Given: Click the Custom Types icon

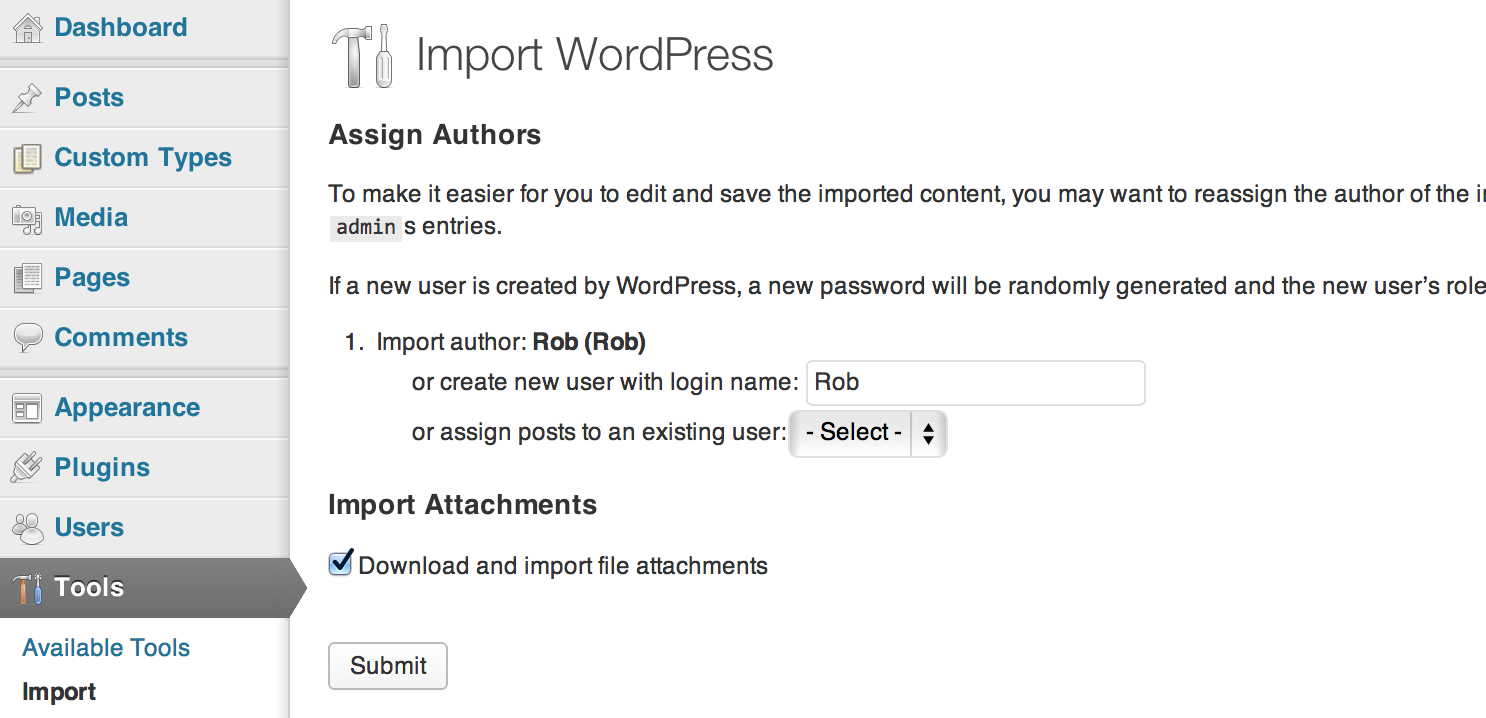Looking at the screenshot, I should click(27, 158).
